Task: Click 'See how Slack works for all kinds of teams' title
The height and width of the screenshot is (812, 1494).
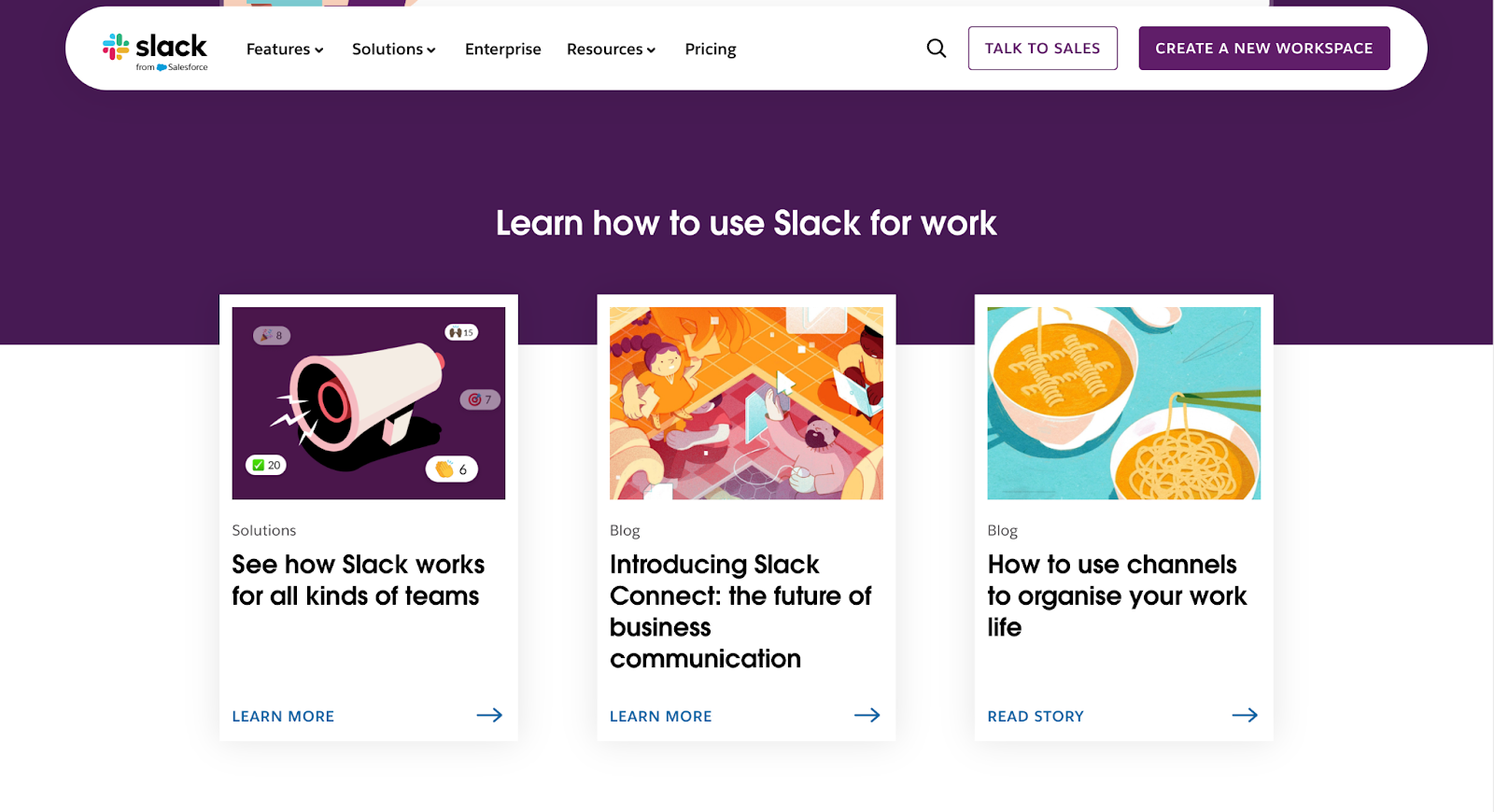Action: [x=359, y=580]
